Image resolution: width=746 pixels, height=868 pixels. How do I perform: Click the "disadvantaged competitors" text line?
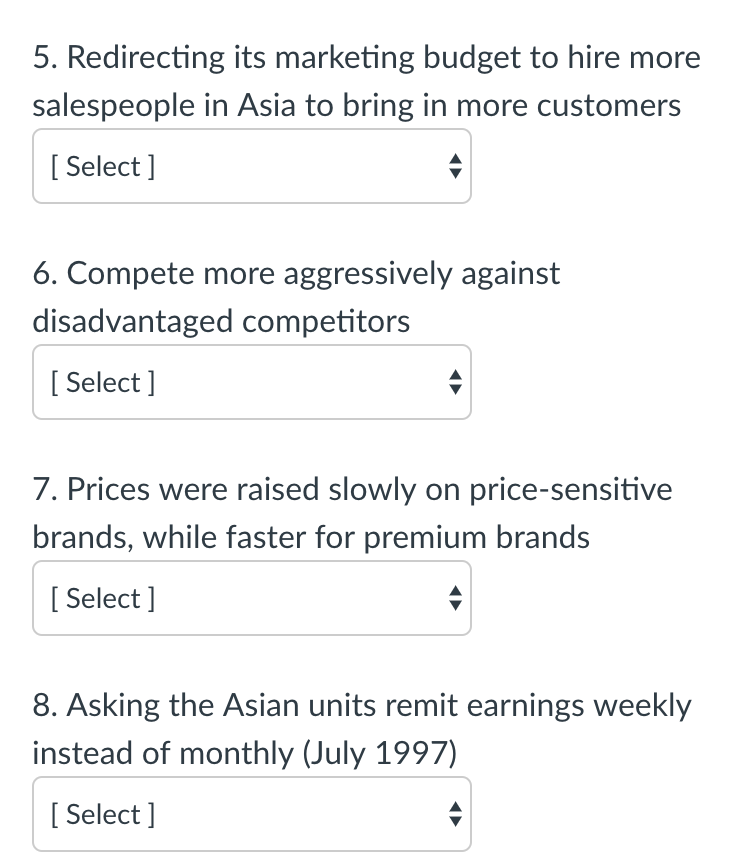(221, 322)
